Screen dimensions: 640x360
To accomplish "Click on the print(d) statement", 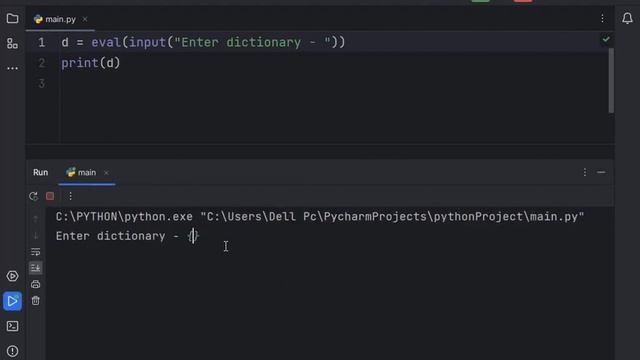I will tap(91, 63).
